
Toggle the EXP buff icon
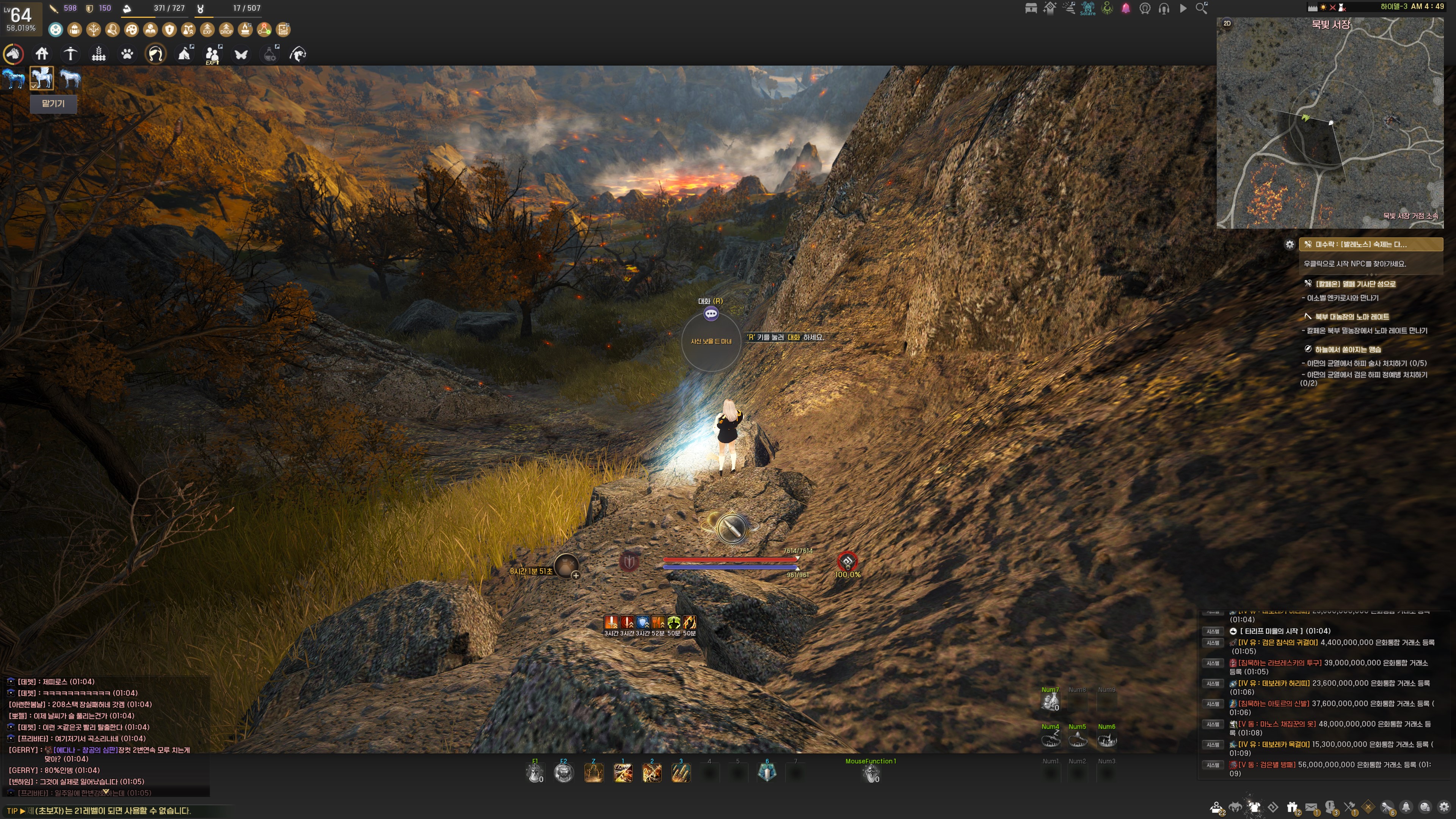point(207,30)
